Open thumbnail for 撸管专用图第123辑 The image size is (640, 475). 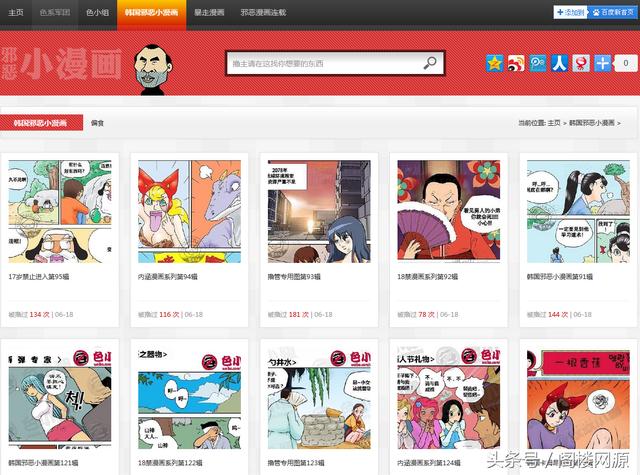(319, 398)
